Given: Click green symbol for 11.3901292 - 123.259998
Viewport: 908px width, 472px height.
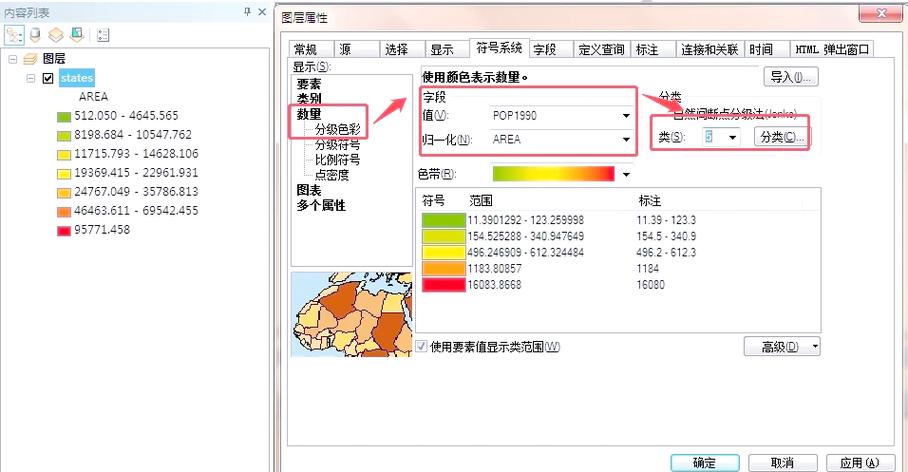Looking at the screenshot, I should click(x=444, y=220).
